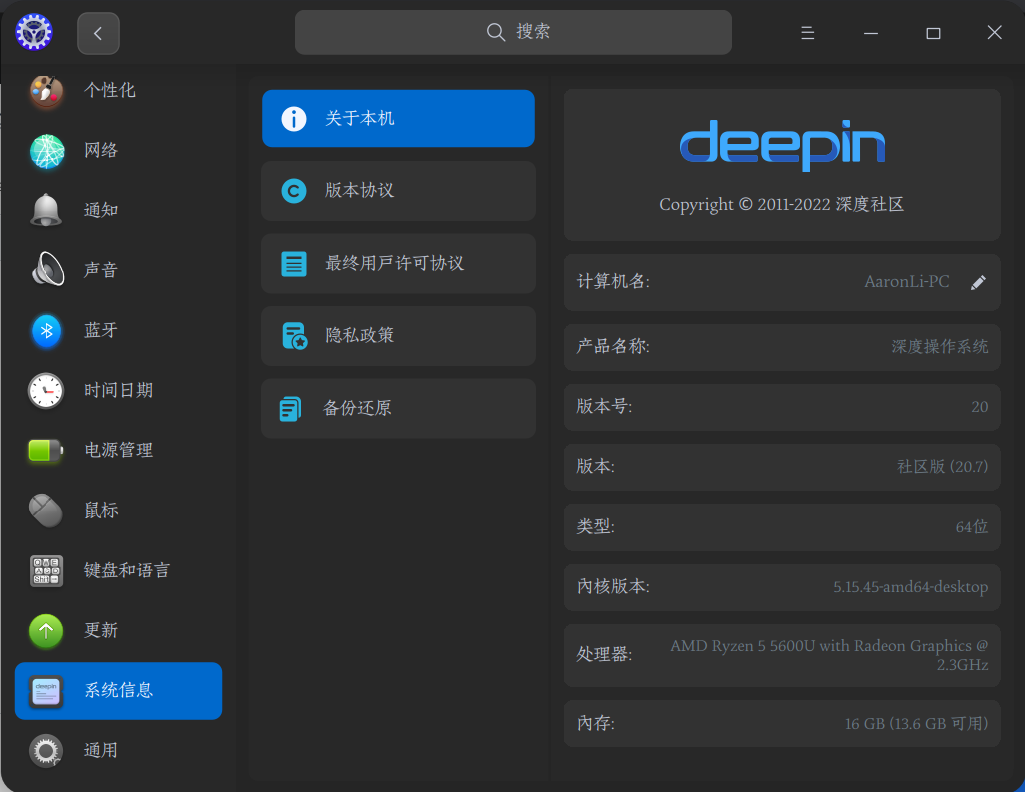Click the 鼠标 mouse icon
This screenshot has width=1025, height=792.
(x=46, y=510)
